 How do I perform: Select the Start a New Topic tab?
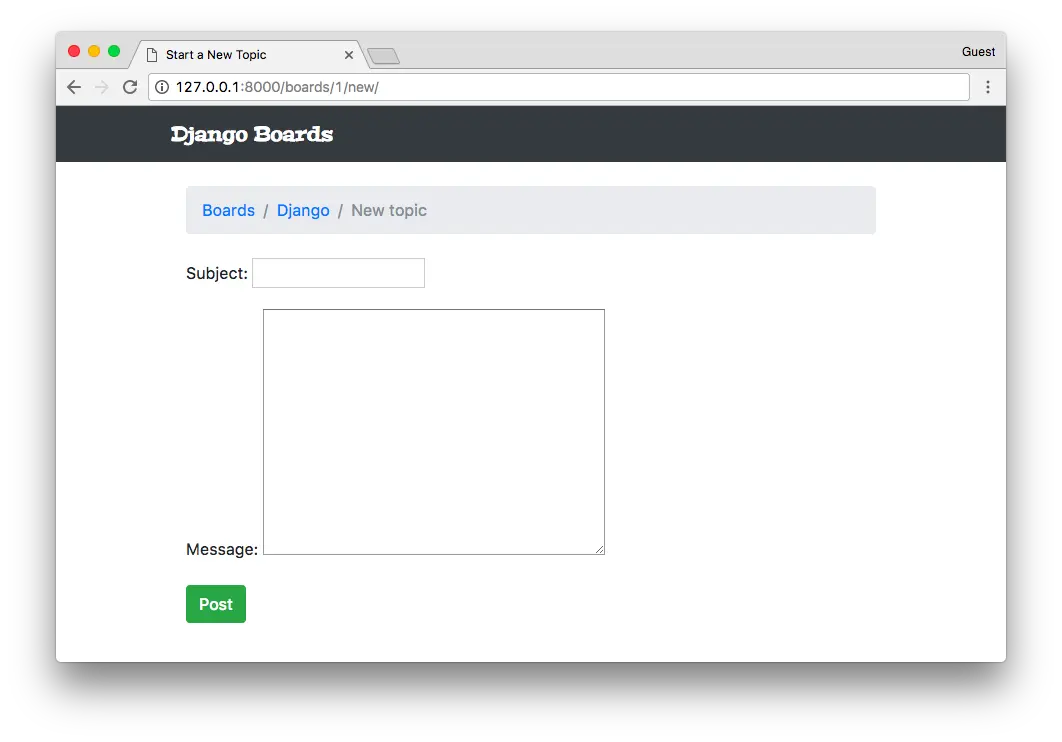coord(249,55)
